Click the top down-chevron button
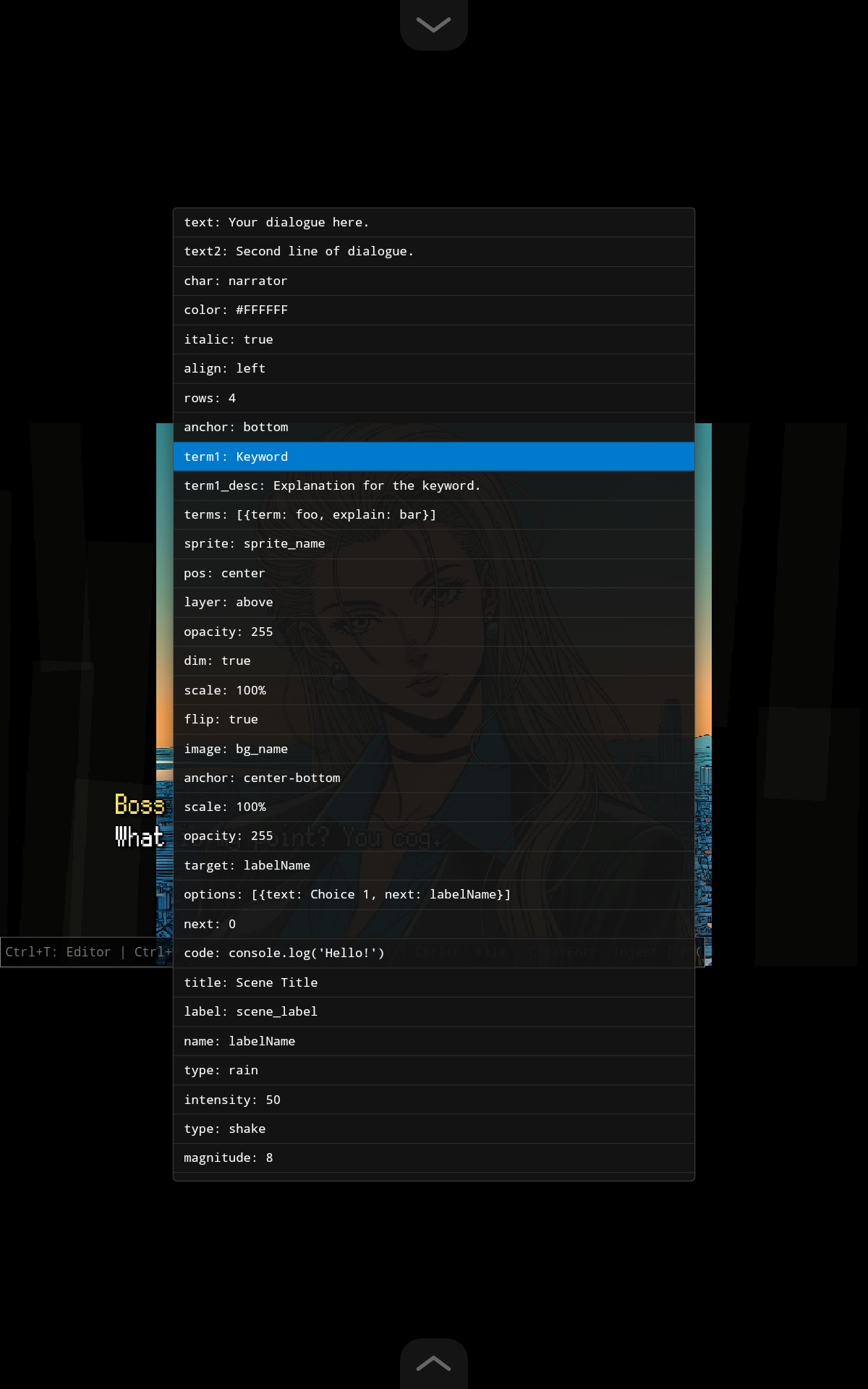 [434, 25]
